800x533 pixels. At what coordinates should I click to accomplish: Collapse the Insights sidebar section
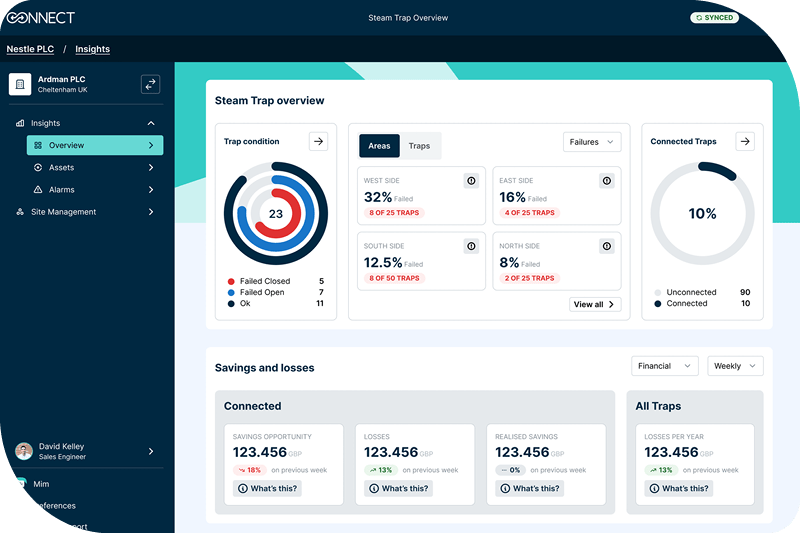(x=151, y=123)
